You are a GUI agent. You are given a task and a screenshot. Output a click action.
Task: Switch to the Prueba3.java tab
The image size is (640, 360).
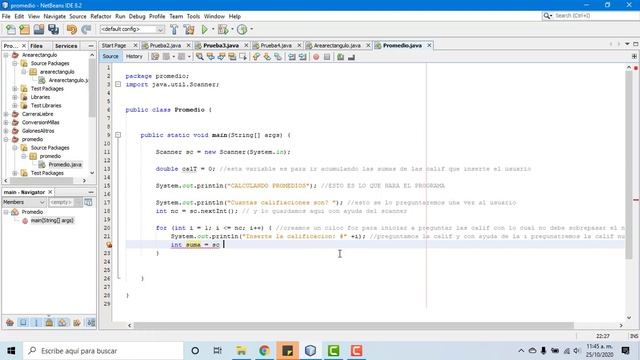tap(221, 45)
